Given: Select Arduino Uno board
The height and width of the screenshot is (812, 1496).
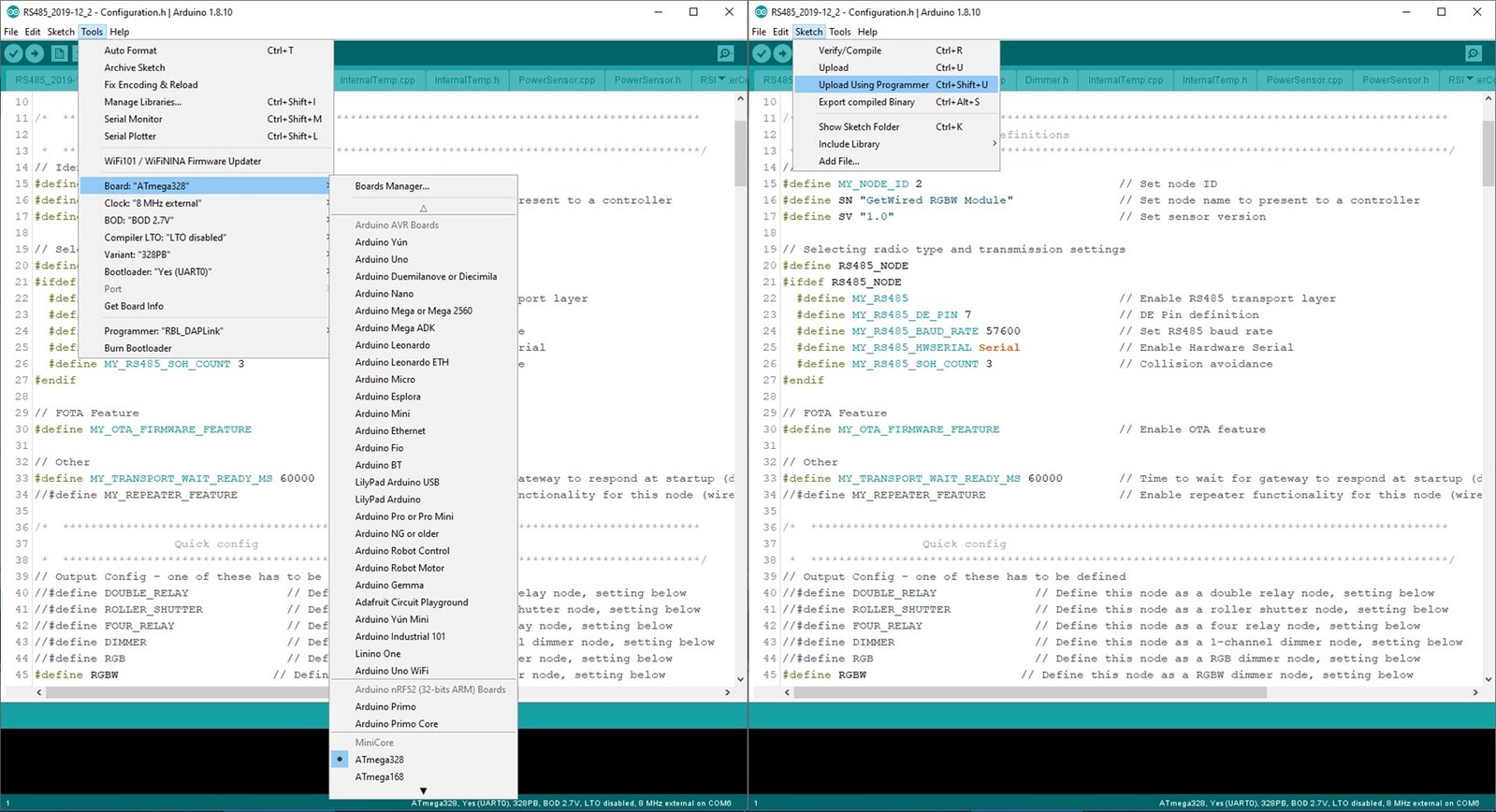Looking at the screenshot, I should pos(424,259).
